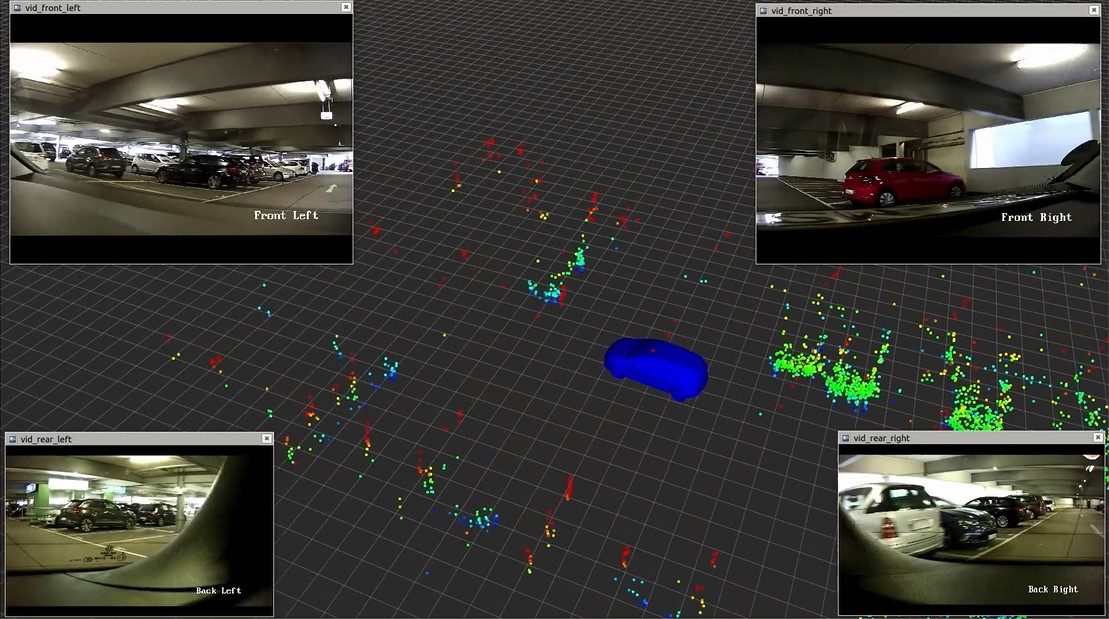Close the vid_front_right camera window

1092,11
